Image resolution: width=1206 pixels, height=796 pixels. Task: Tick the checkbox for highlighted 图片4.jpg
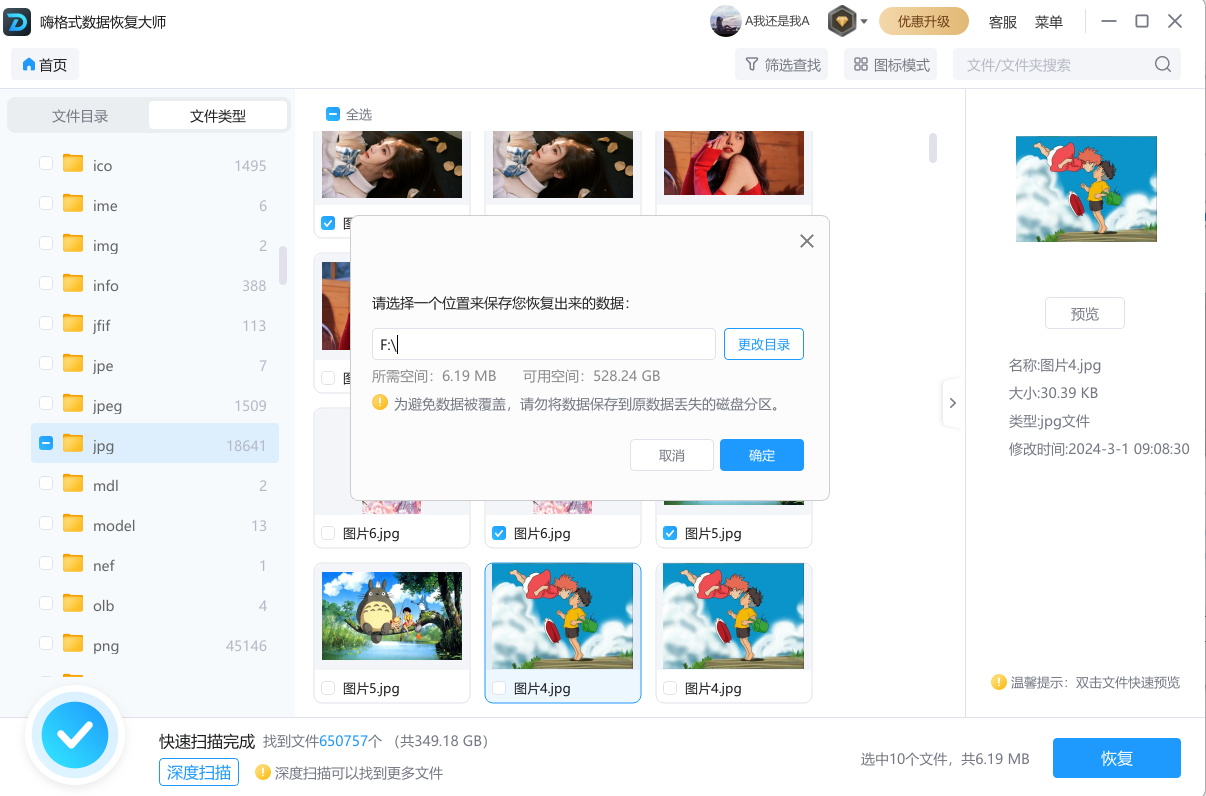pos(499,688)
